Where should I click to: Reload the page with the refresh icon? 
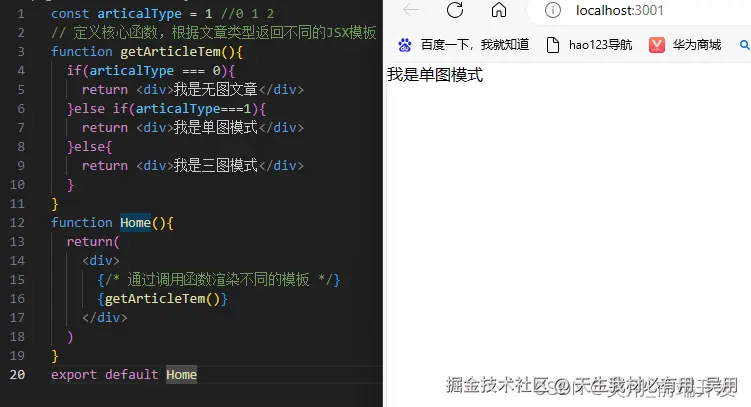pos(455,10)
